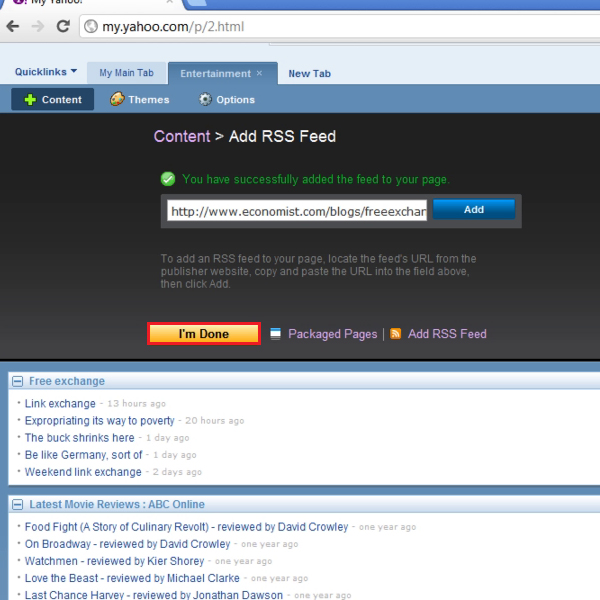The image size is (600, 600).
Task: Click the Options gear icon
Action: click(205, 99)
